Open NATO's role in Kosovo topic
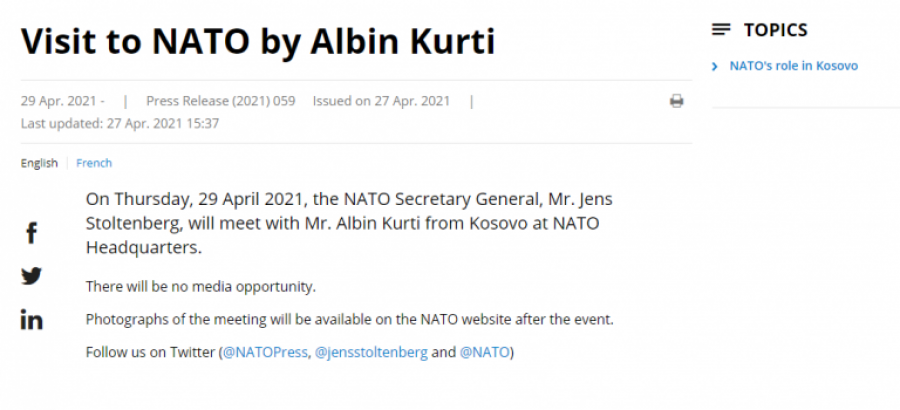The height and width of the screenshot is (410, 900). [793, 66]
